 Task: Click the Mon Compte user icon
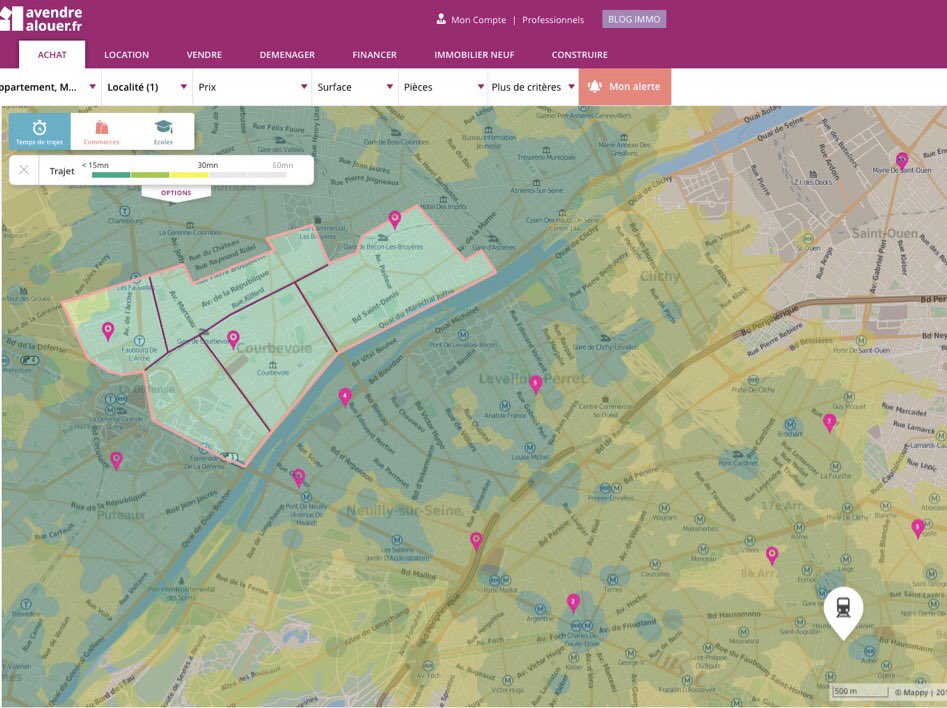tap(441, 19)
